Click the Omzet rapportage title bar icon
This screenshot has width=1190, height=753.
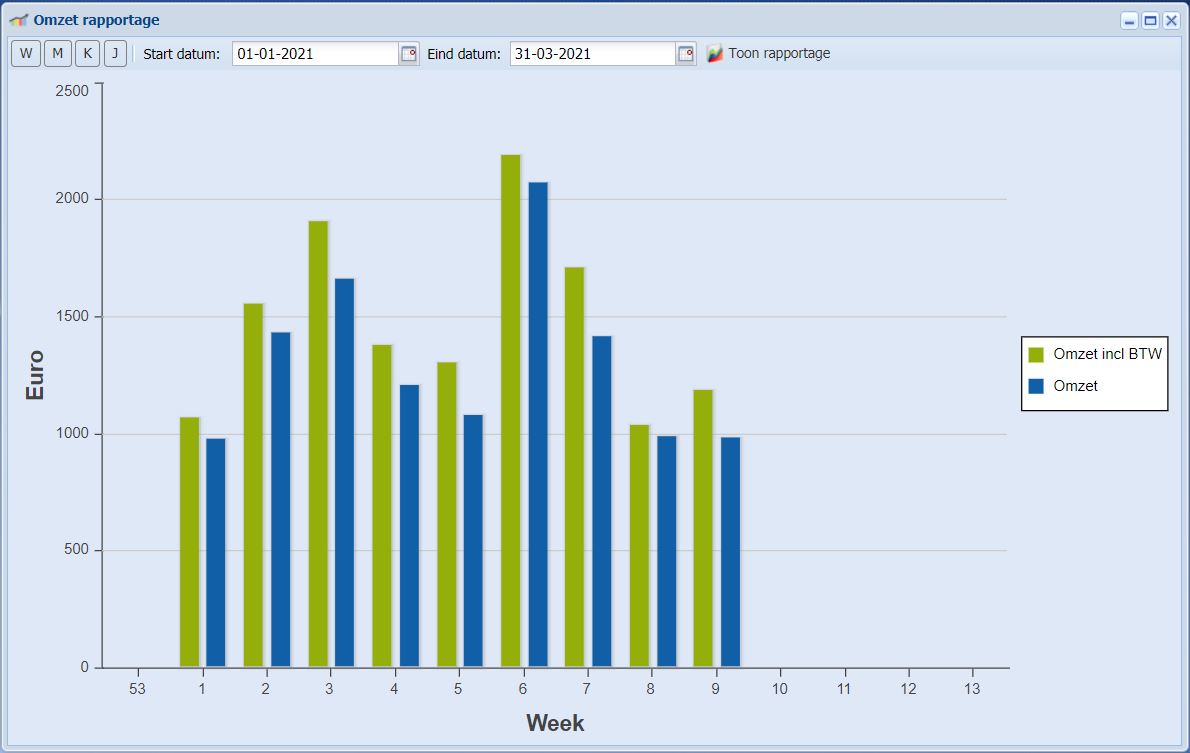18,20
